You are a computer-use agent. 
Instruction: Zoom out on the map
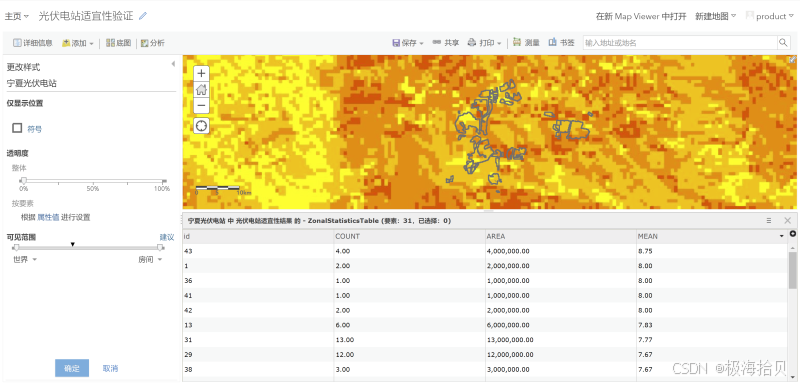202,106
